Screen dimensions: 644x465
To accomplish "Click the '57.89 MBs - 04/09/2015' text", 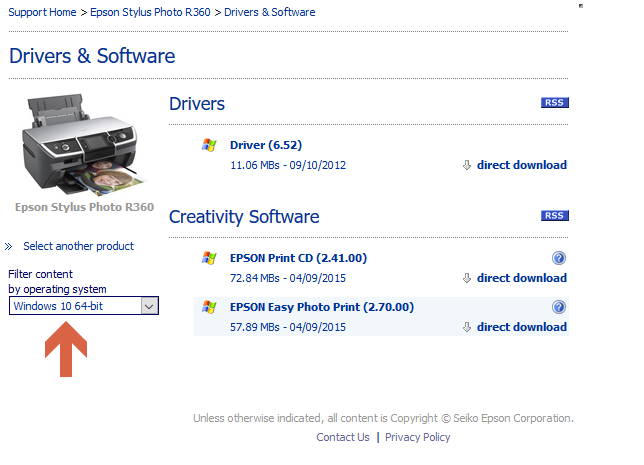I will point(288,327).
